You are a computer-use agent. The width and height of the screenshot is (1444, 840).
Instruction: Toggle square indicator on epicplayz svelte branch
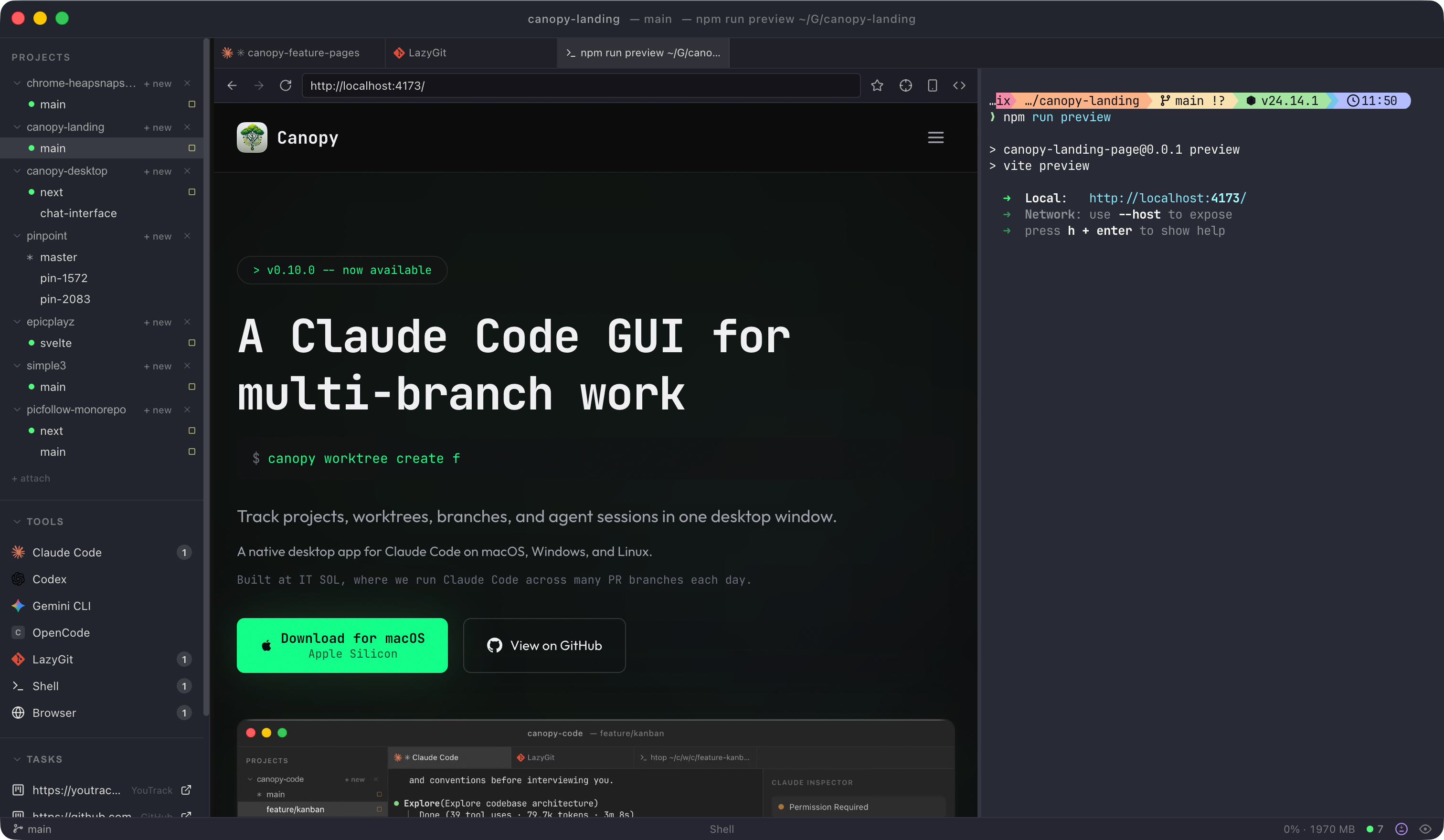pos(192,342)
